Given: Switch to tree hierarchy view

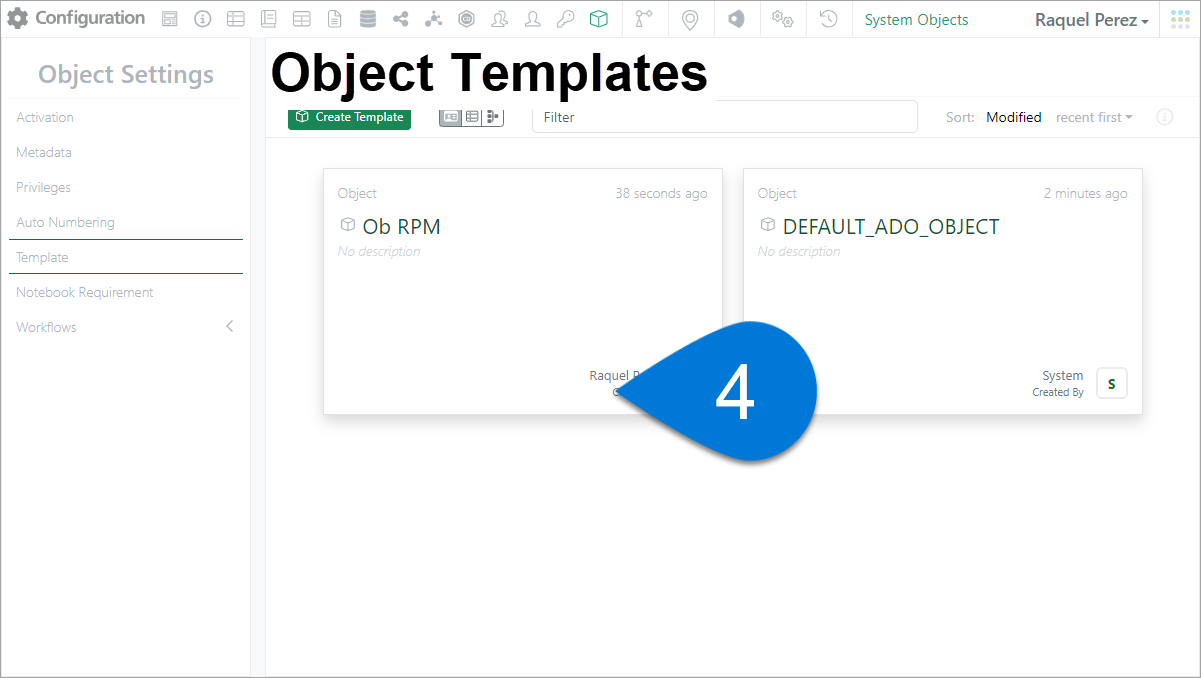Looking at the screenshot, I should (493, 117).
